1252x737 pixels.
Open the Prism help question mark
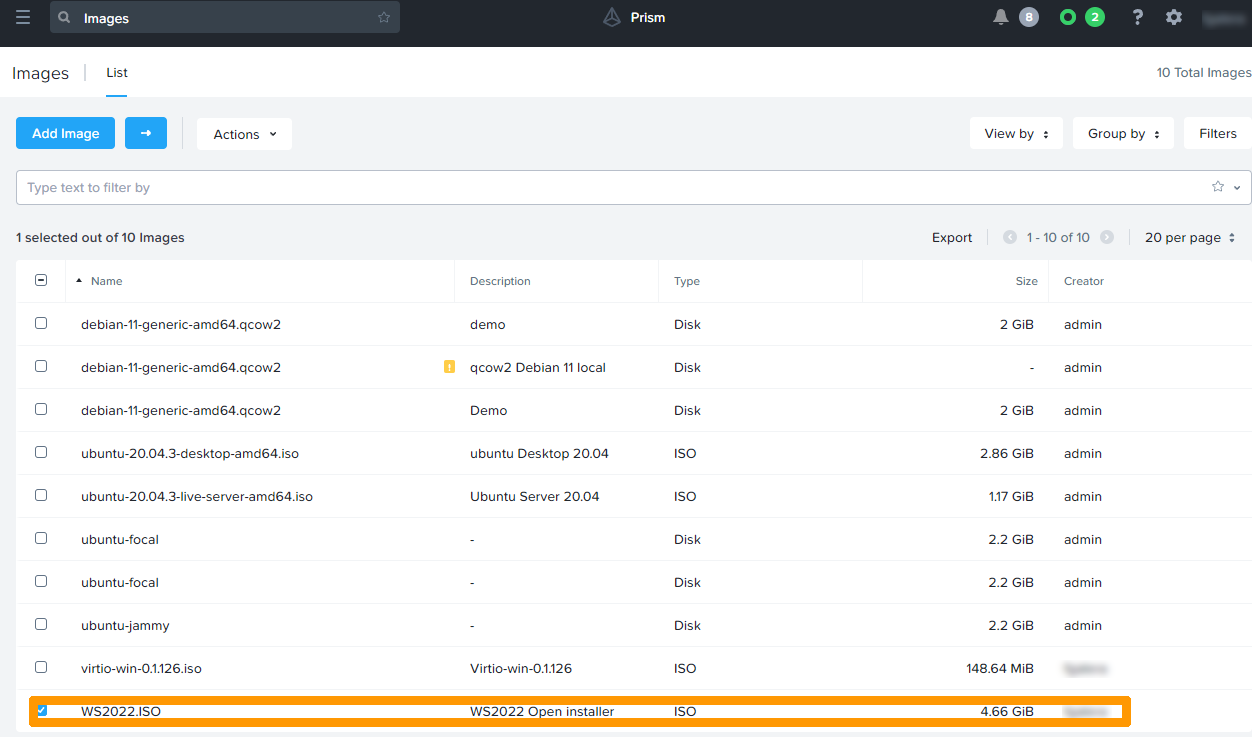pos(1137,17)
